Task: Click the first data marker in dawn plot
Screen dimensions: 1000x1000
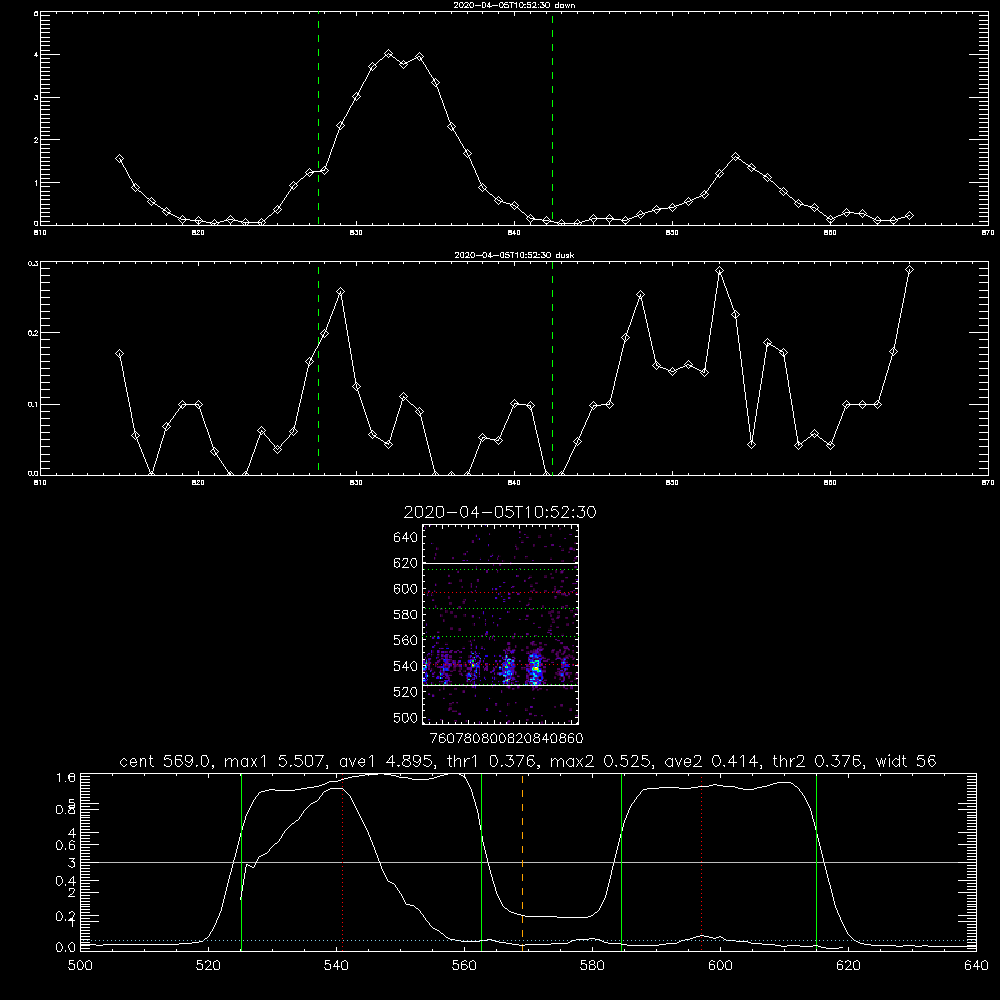Action: [119, 158]
